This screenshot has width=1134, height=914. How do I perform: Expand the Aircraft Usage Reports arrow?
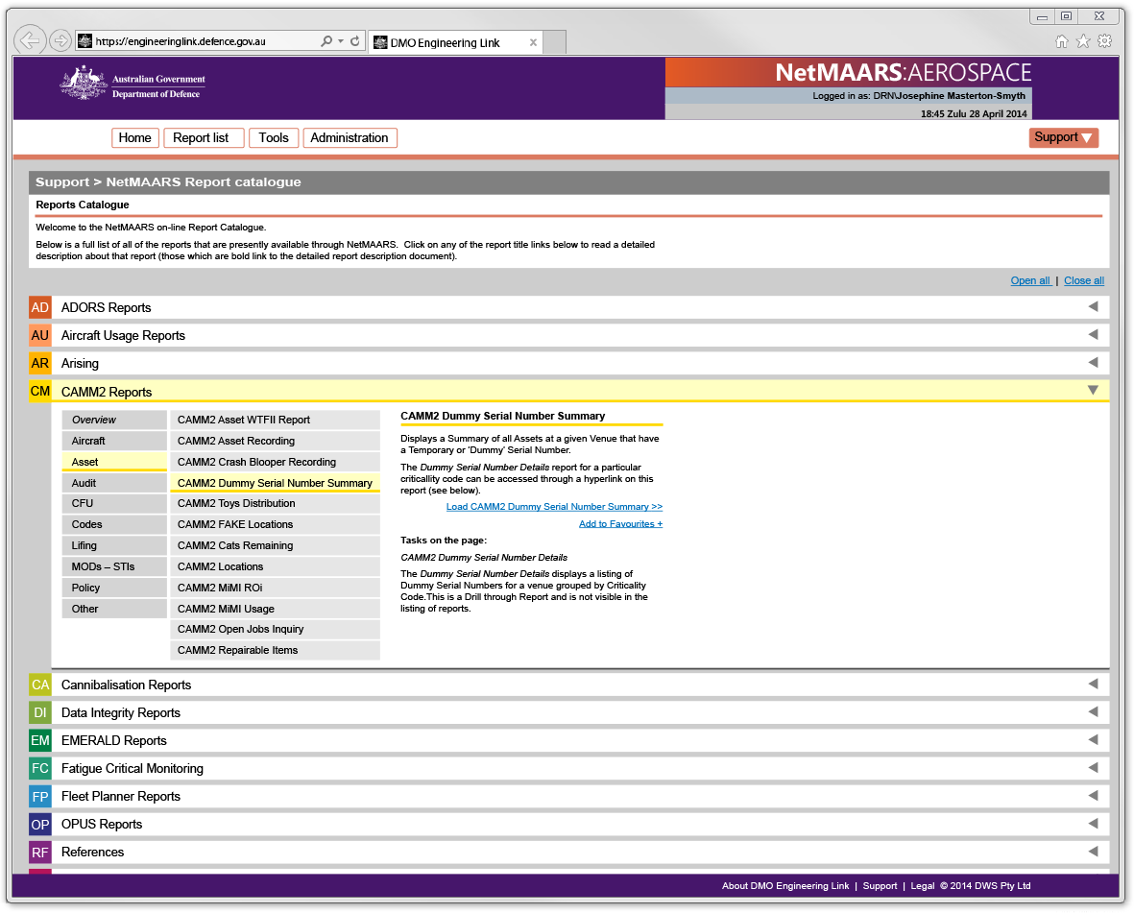pos(1093,335)
